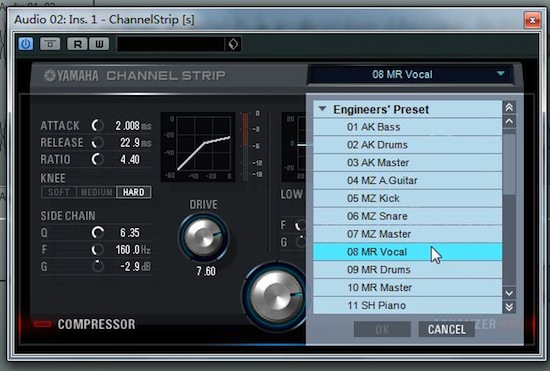Pick the 10 MR Master preset
Screen dimensions: 550x371
pos(407,288)
